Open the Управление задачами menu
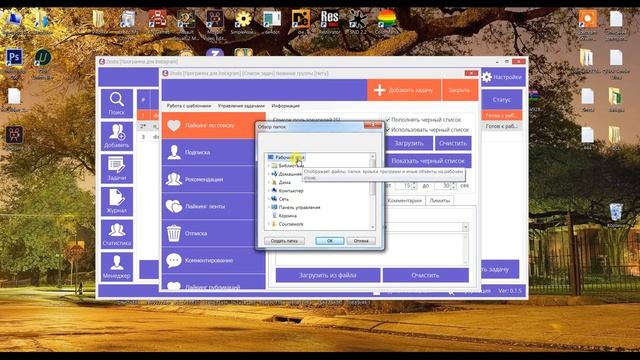This screenshot has height=360, width=640. click(x=241, y=106)
